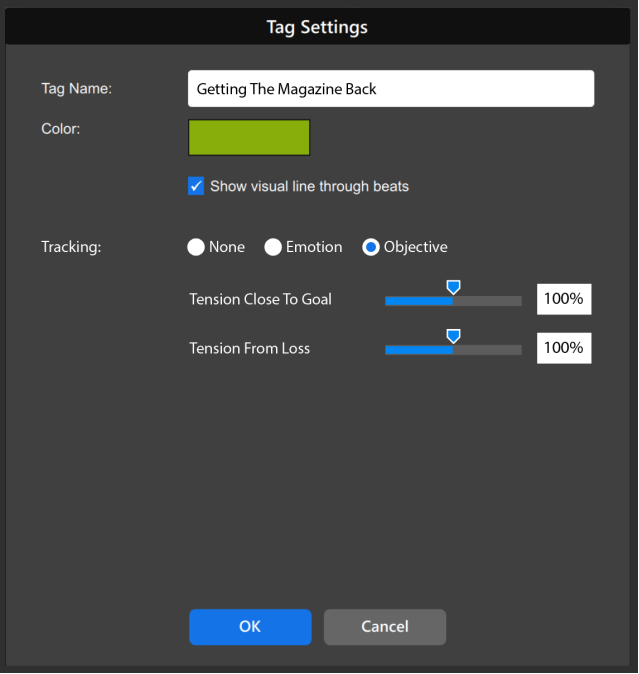Click the Tension From Loss label
Viewport: 639px width, 674px height.
(x=250, y=348)
